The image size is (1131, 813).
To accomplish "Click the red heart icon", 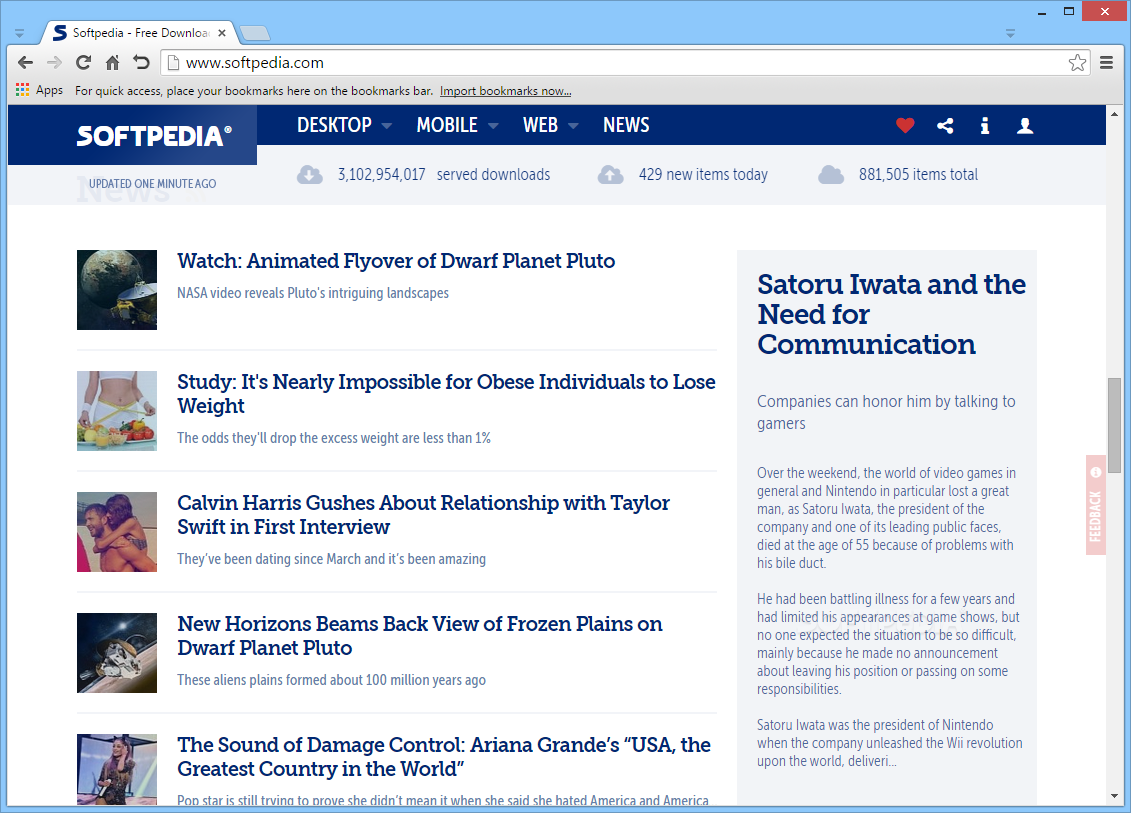I will [x=905, y=126].
